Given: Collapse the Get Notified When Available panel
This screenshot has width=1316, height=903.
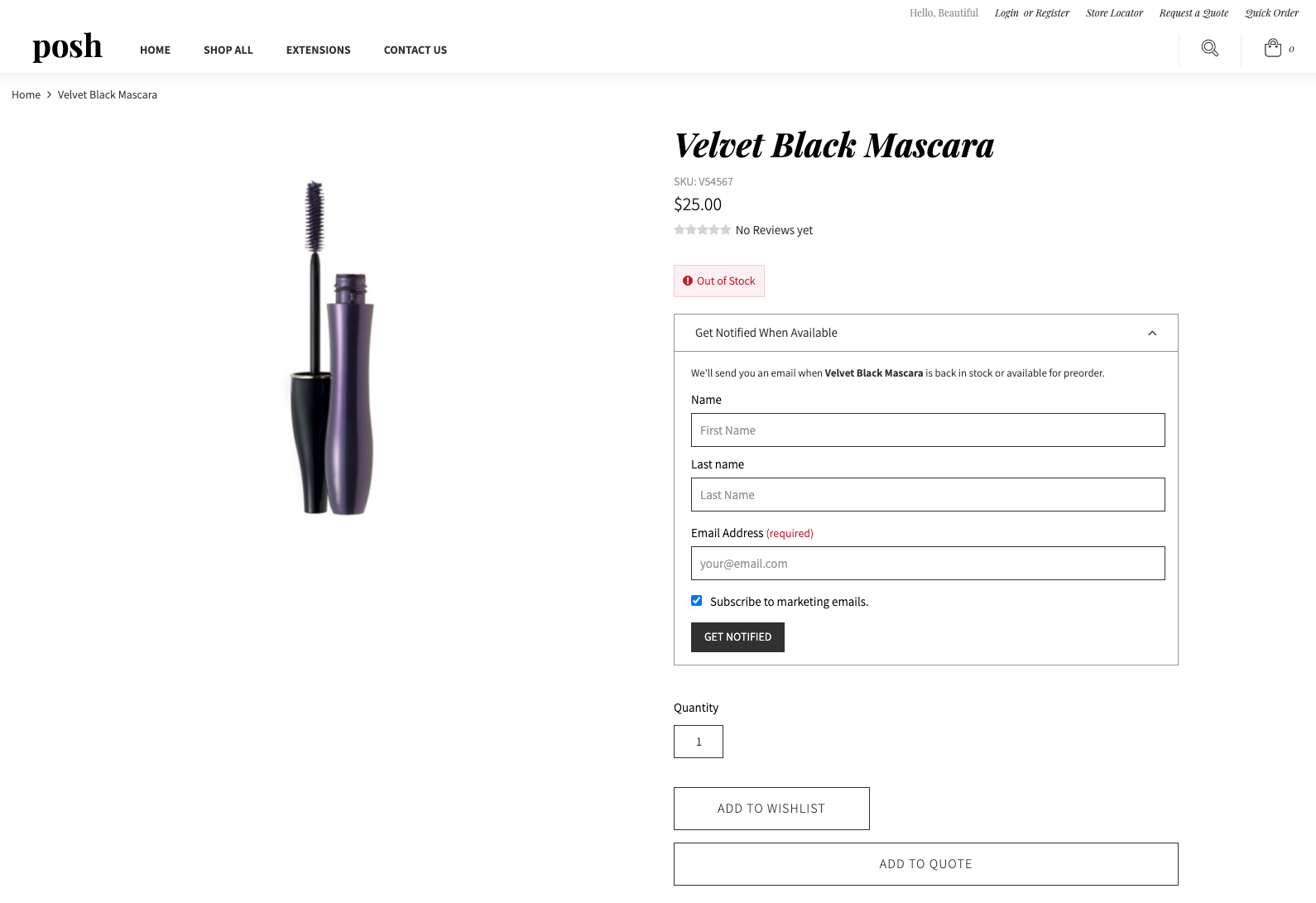Looking at the screenshot, I should [x=925, y=333].
